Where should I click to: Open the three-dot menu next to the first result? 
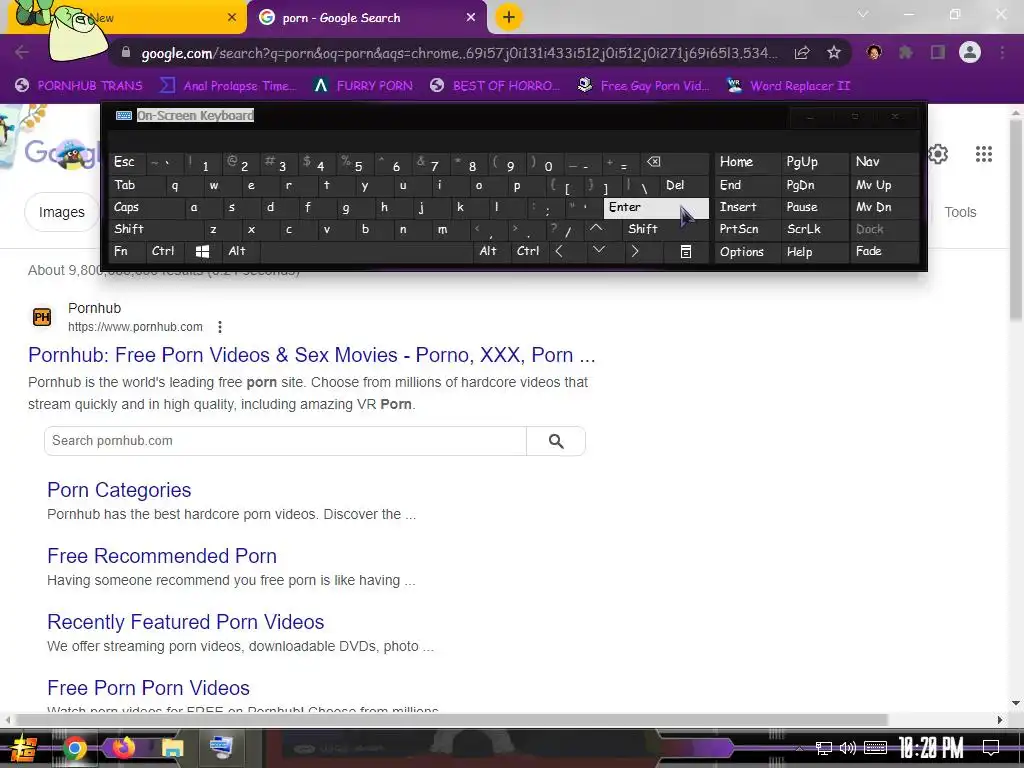pyautogui.click(x=220, y=327)
